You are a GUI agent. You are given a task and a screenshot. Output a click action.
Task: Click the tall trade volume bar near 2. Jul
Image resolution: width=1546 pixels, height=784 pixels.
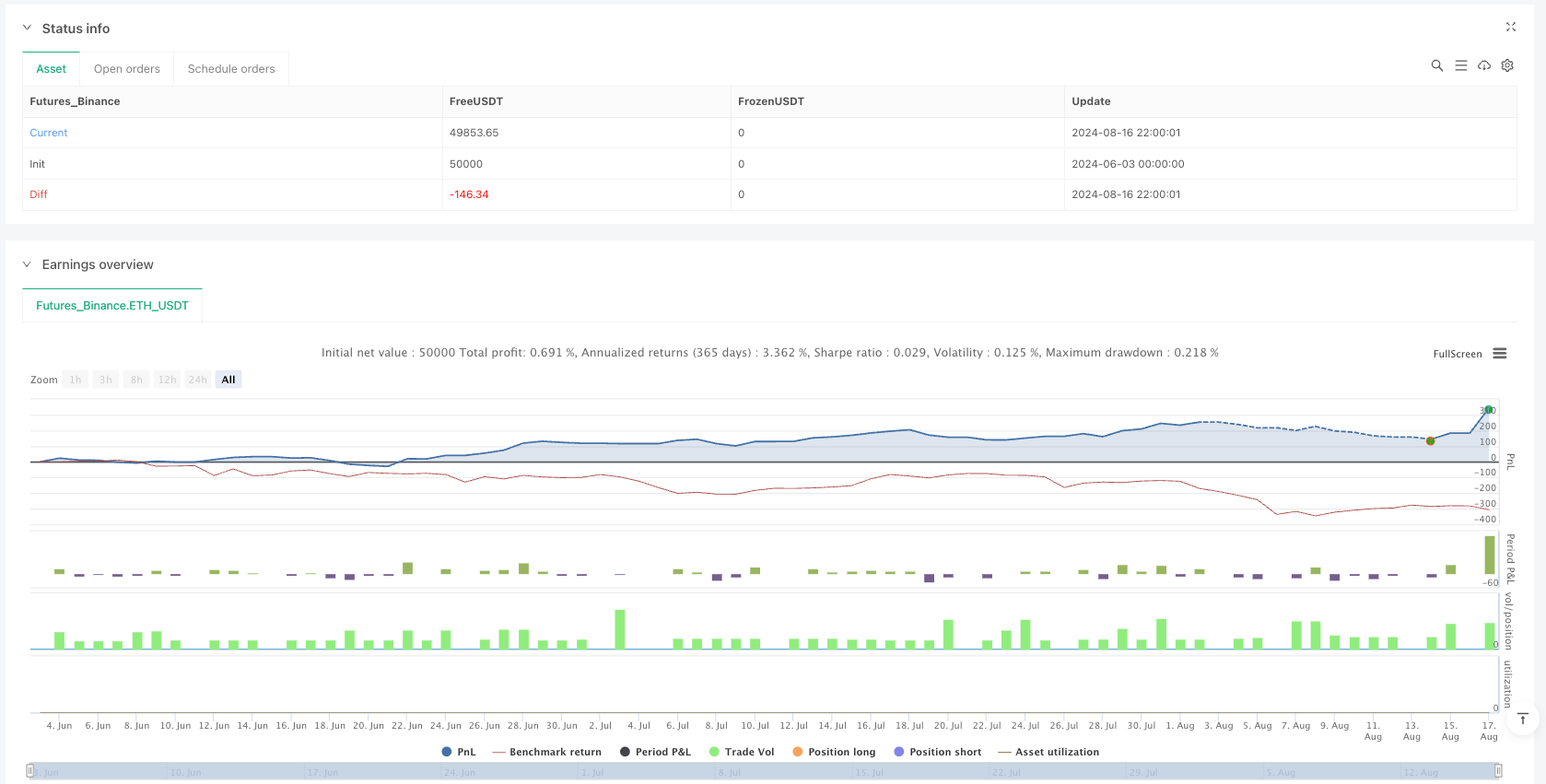pyautogui.click(x=620, y=629)
